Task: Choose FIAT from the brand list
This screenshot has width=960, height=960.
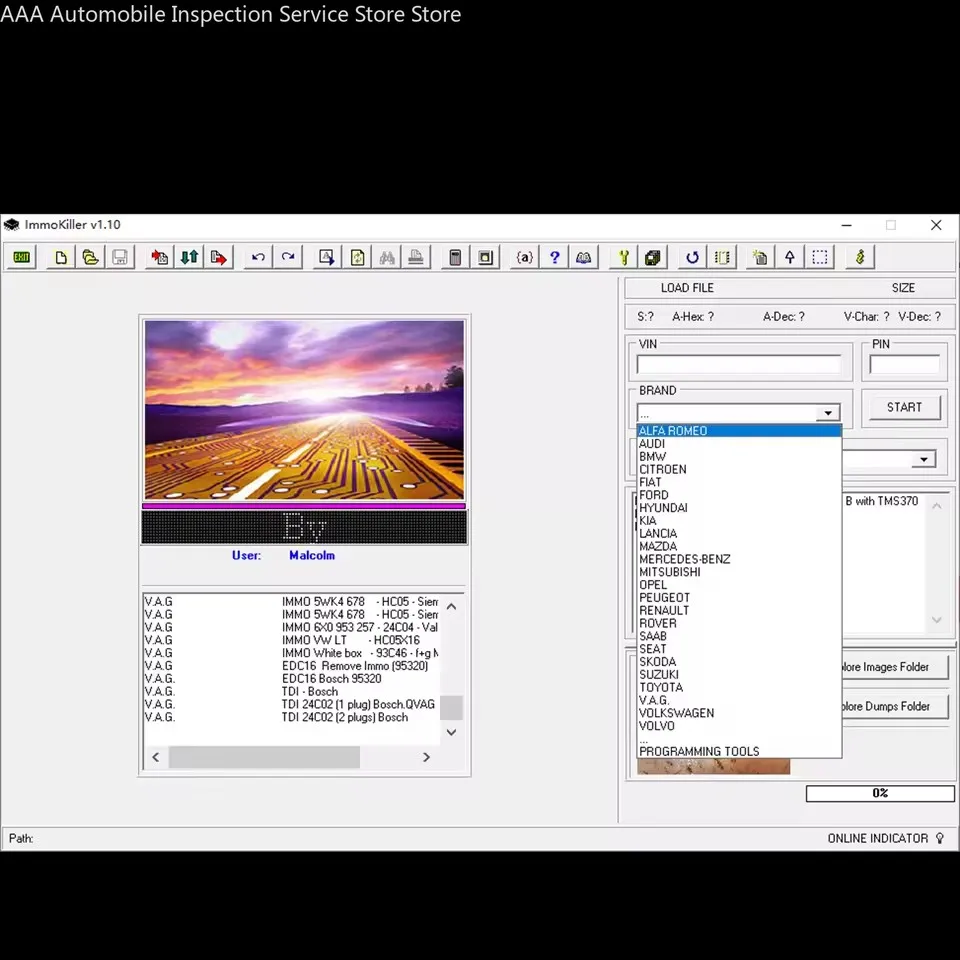Action: [739, 482]
